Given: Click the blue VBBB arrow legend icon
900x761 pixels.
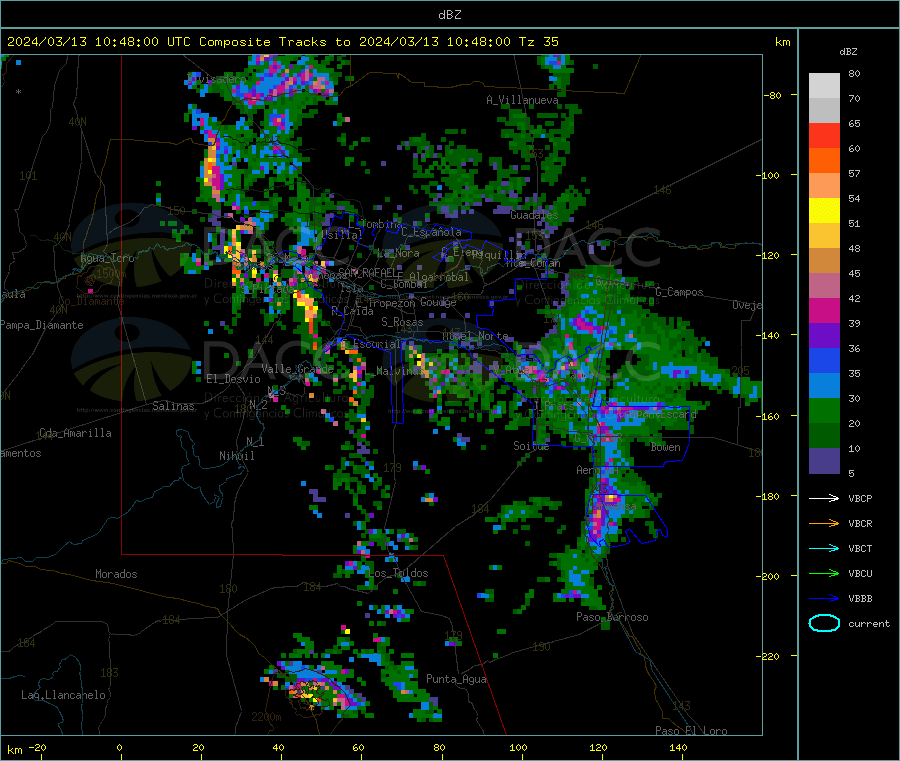Looking at the screenshot, I should [x=824, y=599].
